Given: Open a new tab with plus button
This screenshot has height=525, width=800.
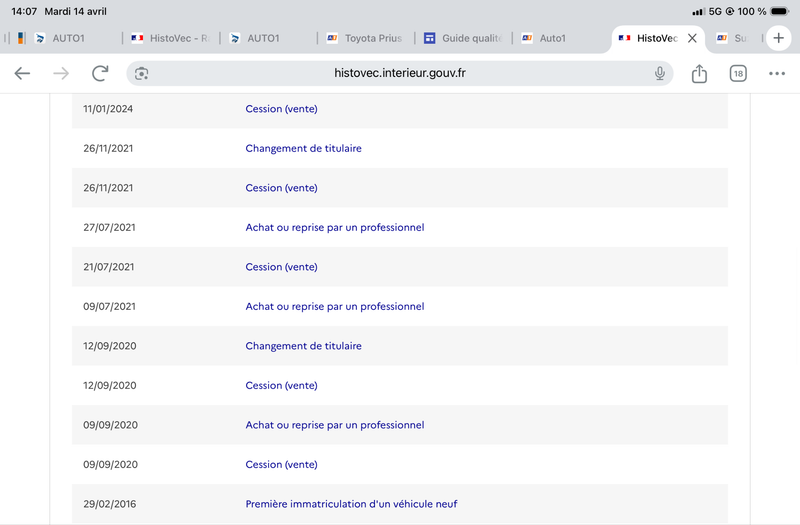Looking at the screenshot, I should [778, 38].
